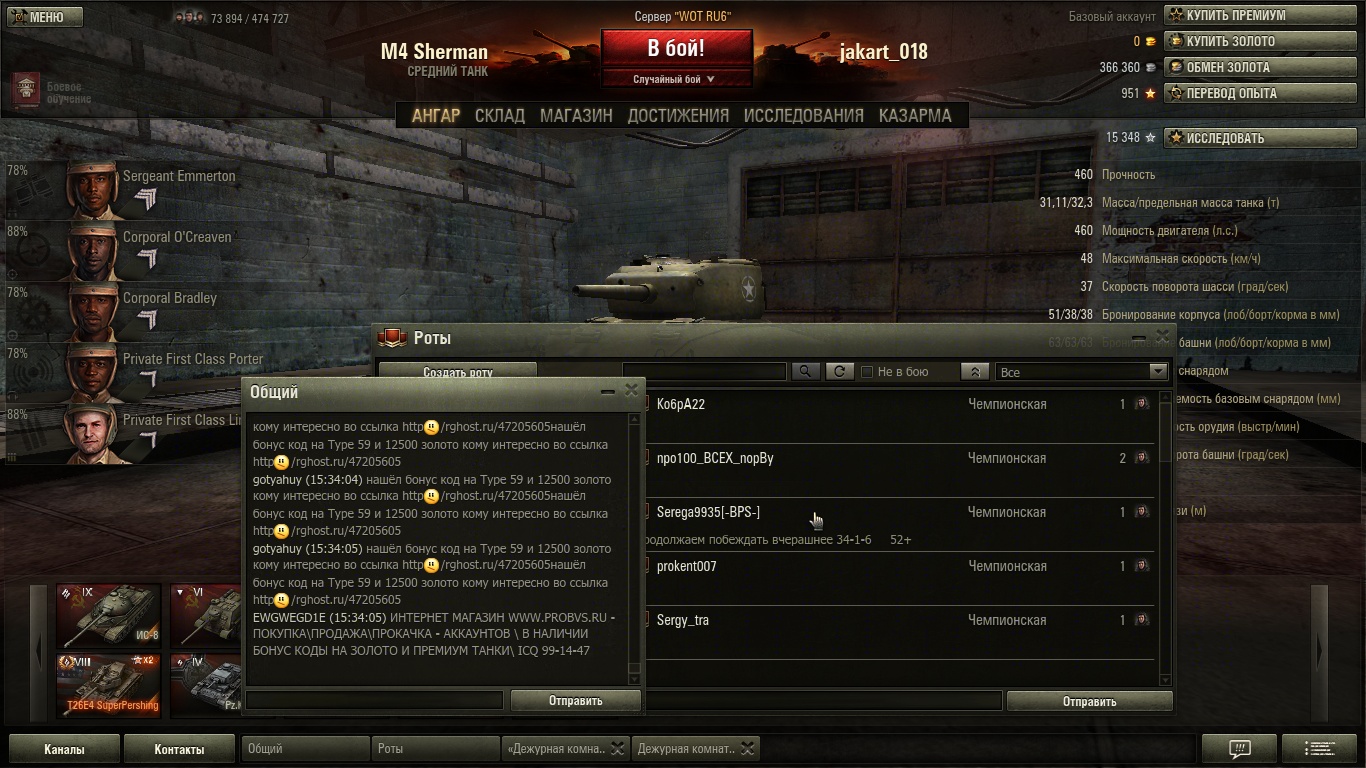
Task: Select the ИС-8 tank thumbnail
Action: coord(109,615)
